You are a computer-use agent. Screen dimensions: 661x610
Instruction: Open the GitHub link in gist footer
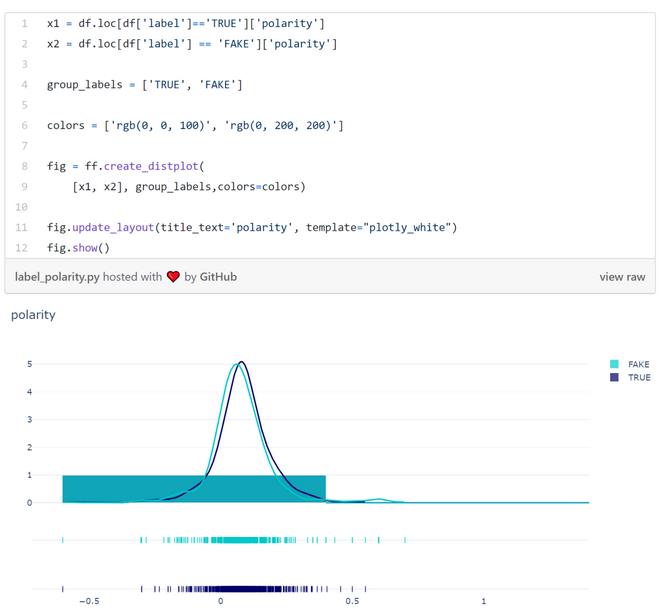(x=218, y=277)
